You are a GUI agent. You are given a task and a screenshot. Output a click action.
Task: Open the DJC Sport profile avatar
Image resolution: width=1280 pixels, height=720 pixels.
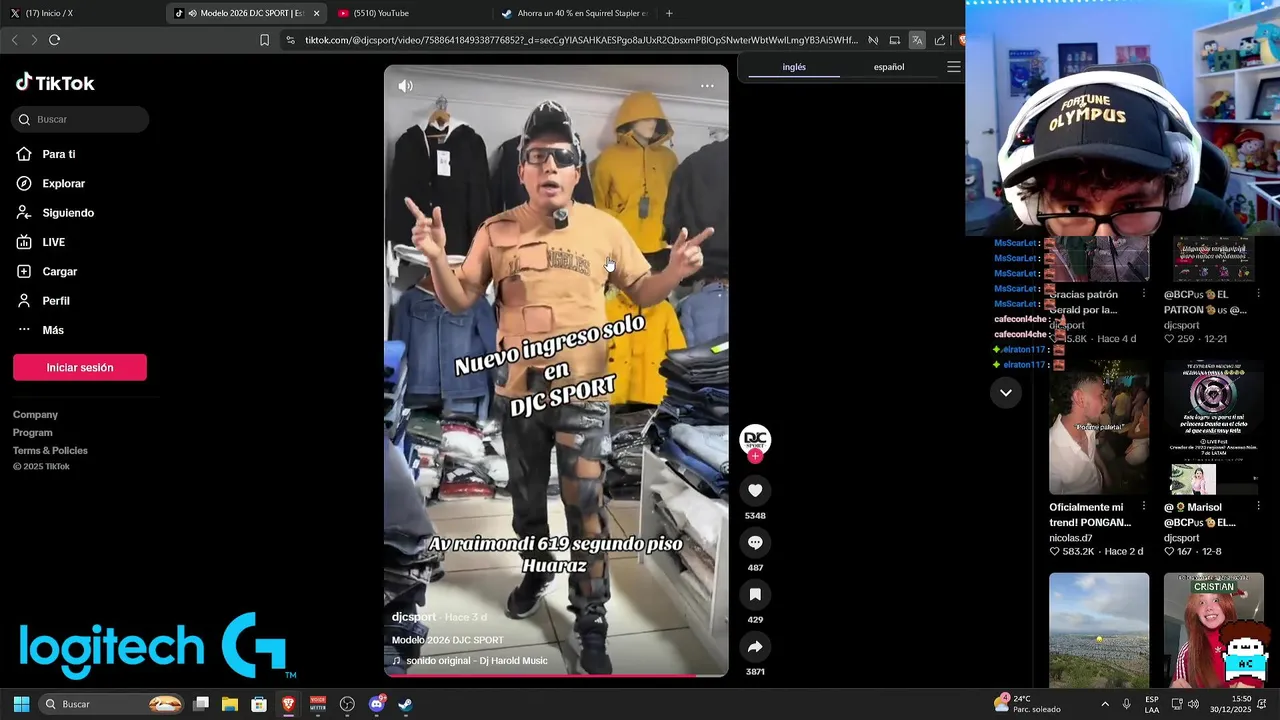[x=755, y=439]
